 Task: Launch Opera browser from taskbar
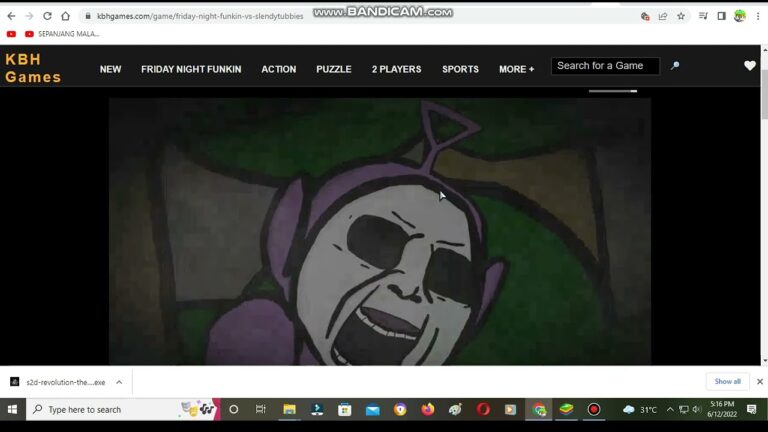[483, 409]
